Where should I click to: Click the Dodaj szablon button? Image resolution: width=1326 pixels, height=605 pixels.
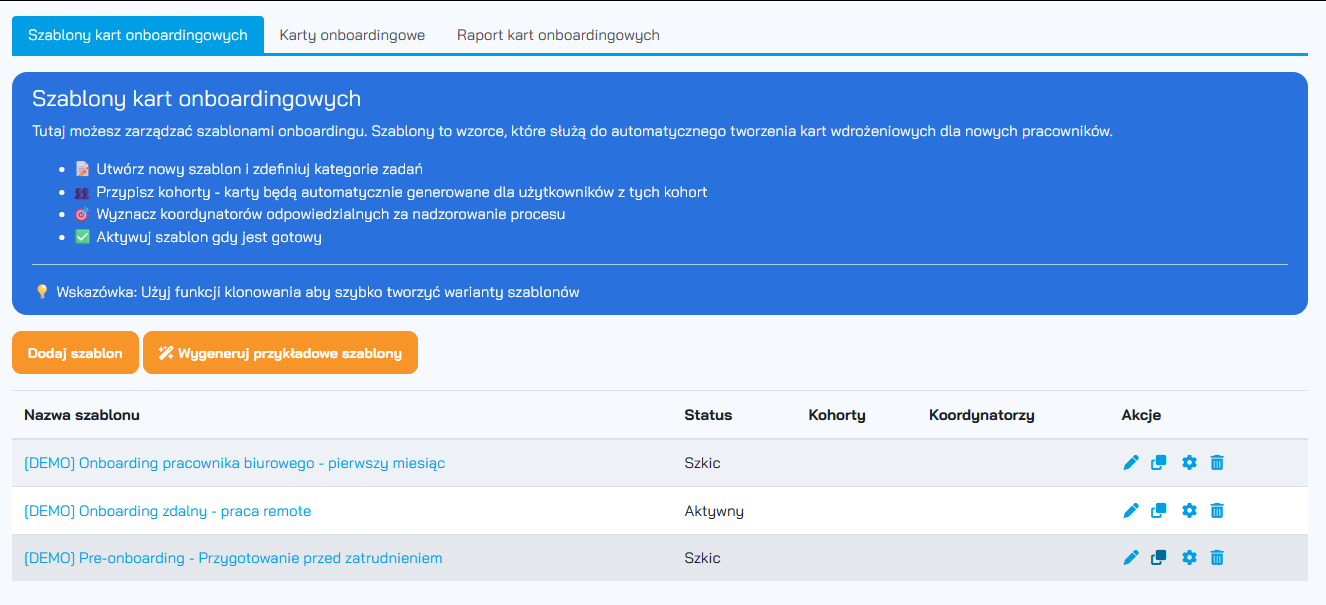75,353
